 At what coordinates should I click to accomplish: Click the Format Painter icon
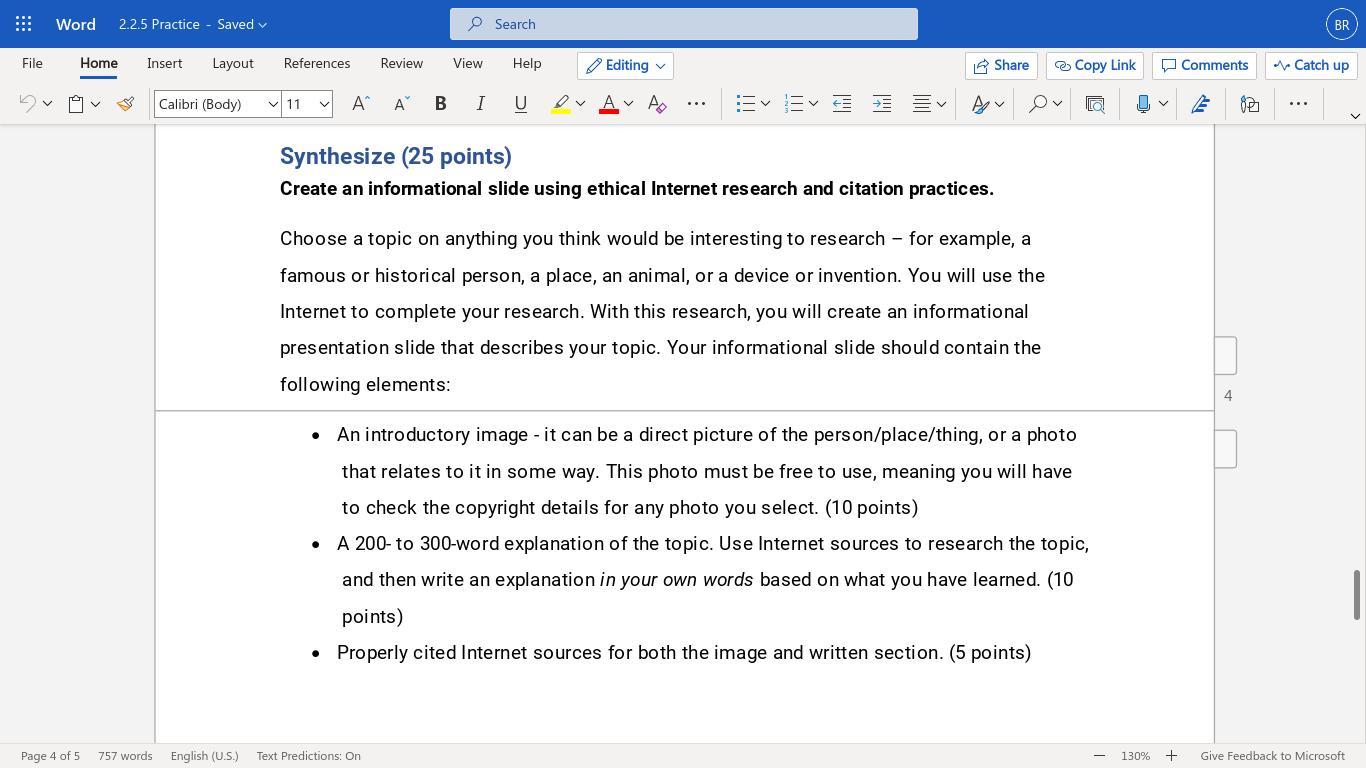[x=125, y=104]
